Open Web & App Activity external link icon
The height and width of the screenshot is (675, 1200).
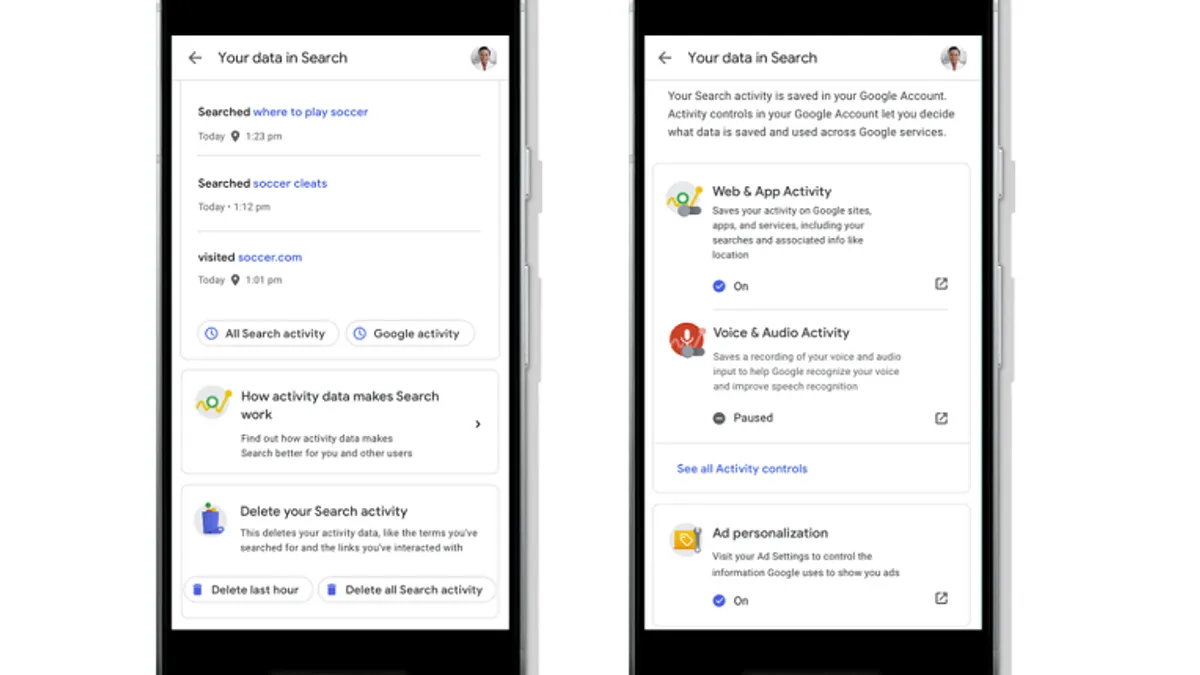[x=941, y=284]
